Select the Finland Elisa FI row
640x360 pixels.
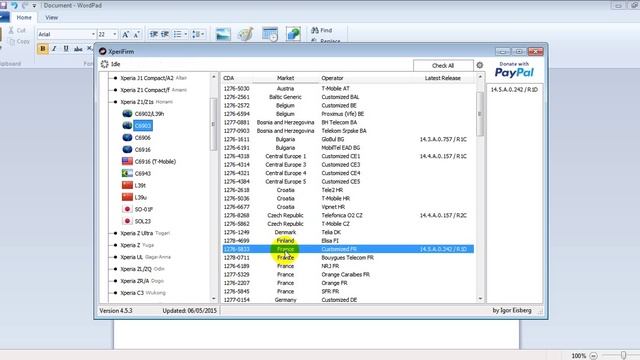click(348, 241)
